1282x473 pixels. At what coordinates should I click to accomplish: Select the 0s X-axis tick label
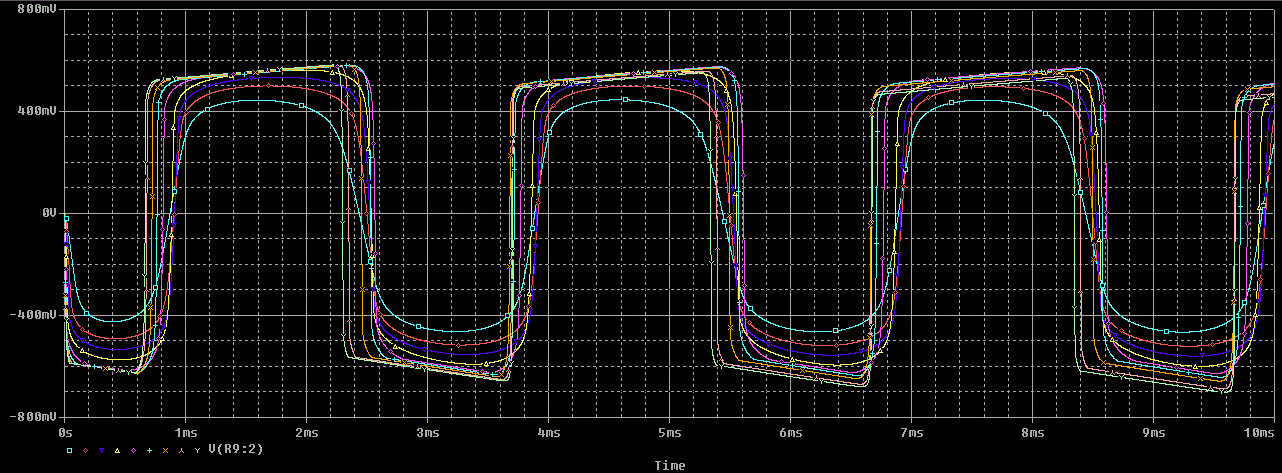66,432
